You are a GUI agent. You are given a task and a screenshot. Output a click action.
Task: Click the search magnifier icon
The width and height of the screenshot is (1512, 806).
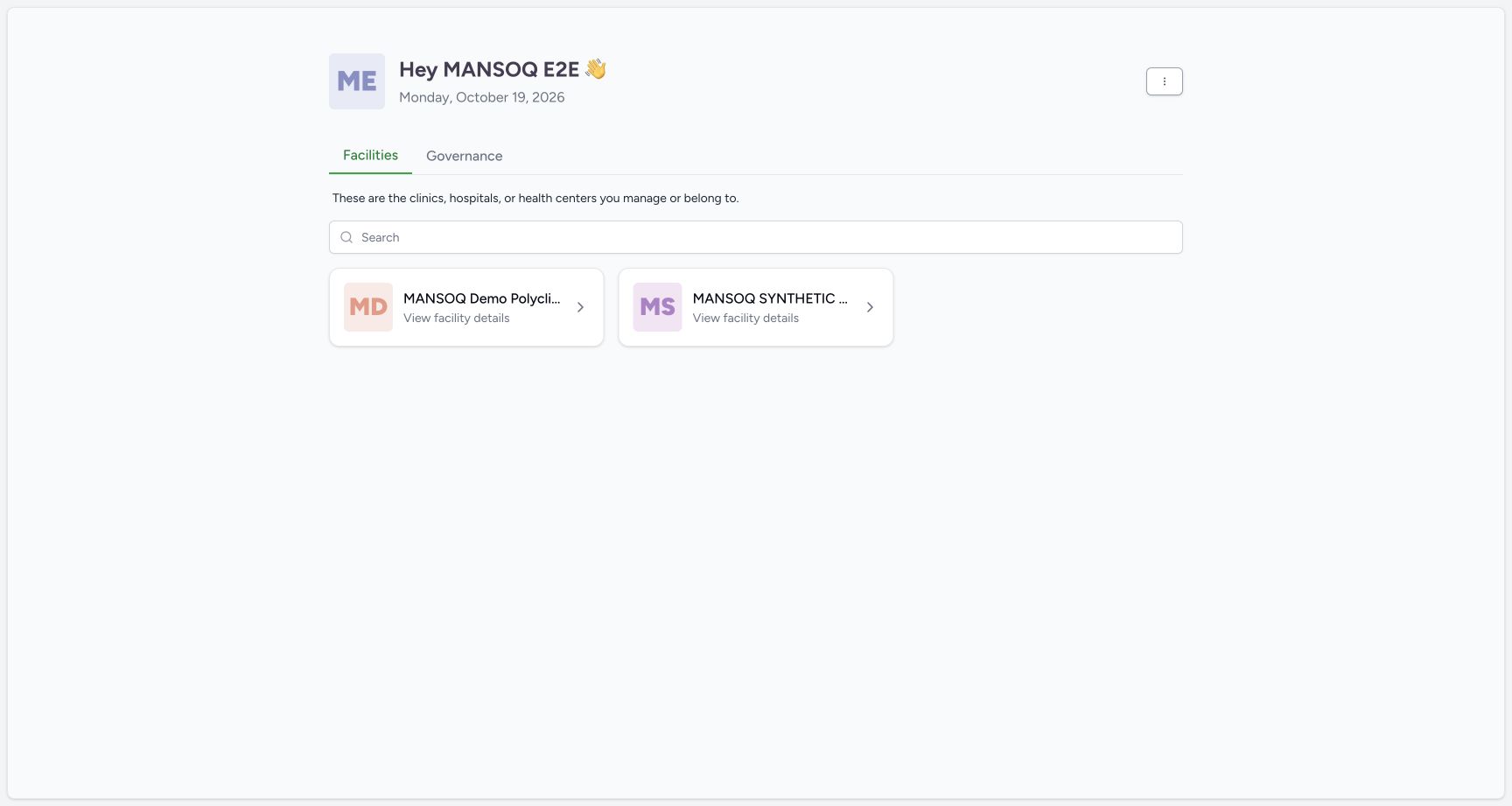[346, 237]
